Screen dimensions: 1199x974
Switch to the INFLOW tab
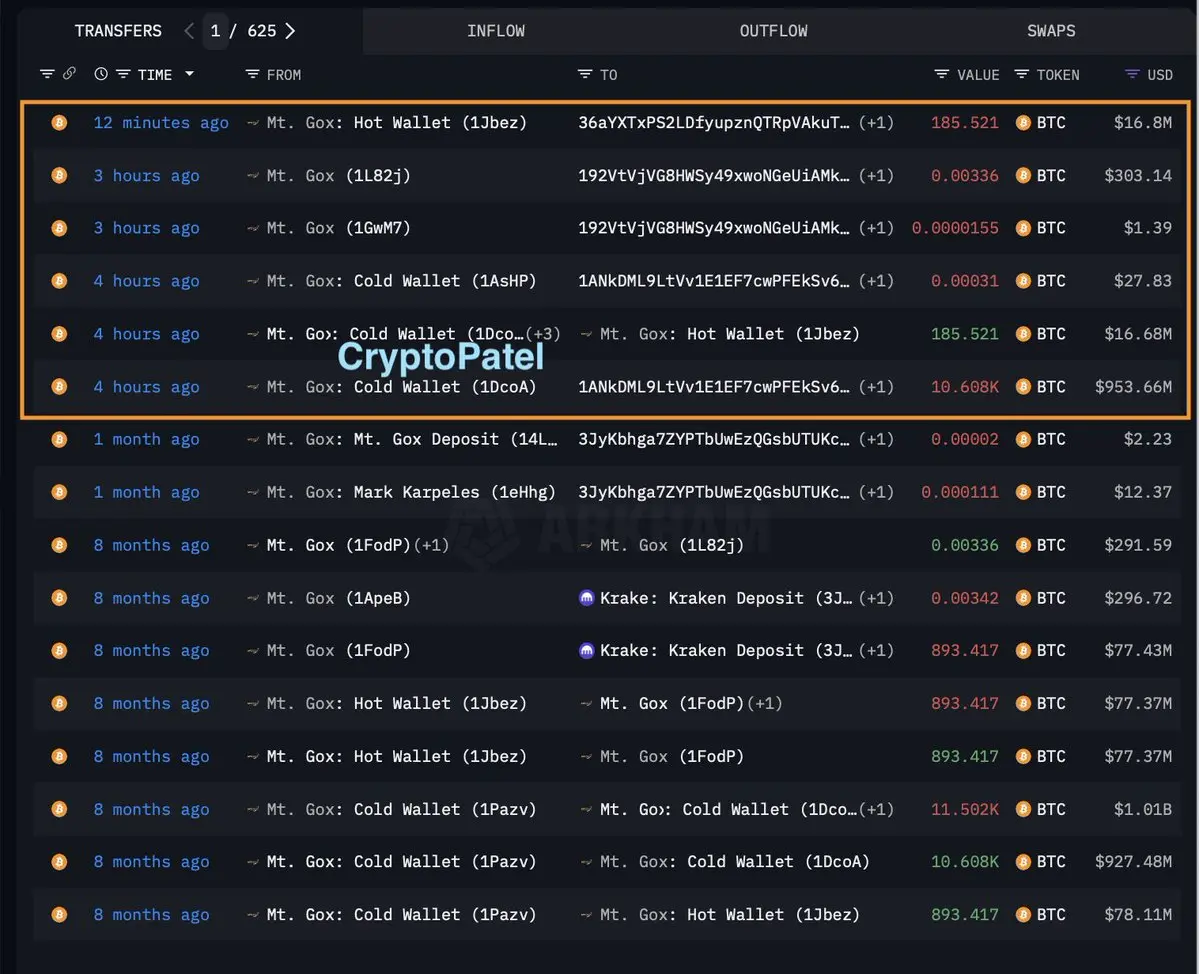[x=495, y=31]
